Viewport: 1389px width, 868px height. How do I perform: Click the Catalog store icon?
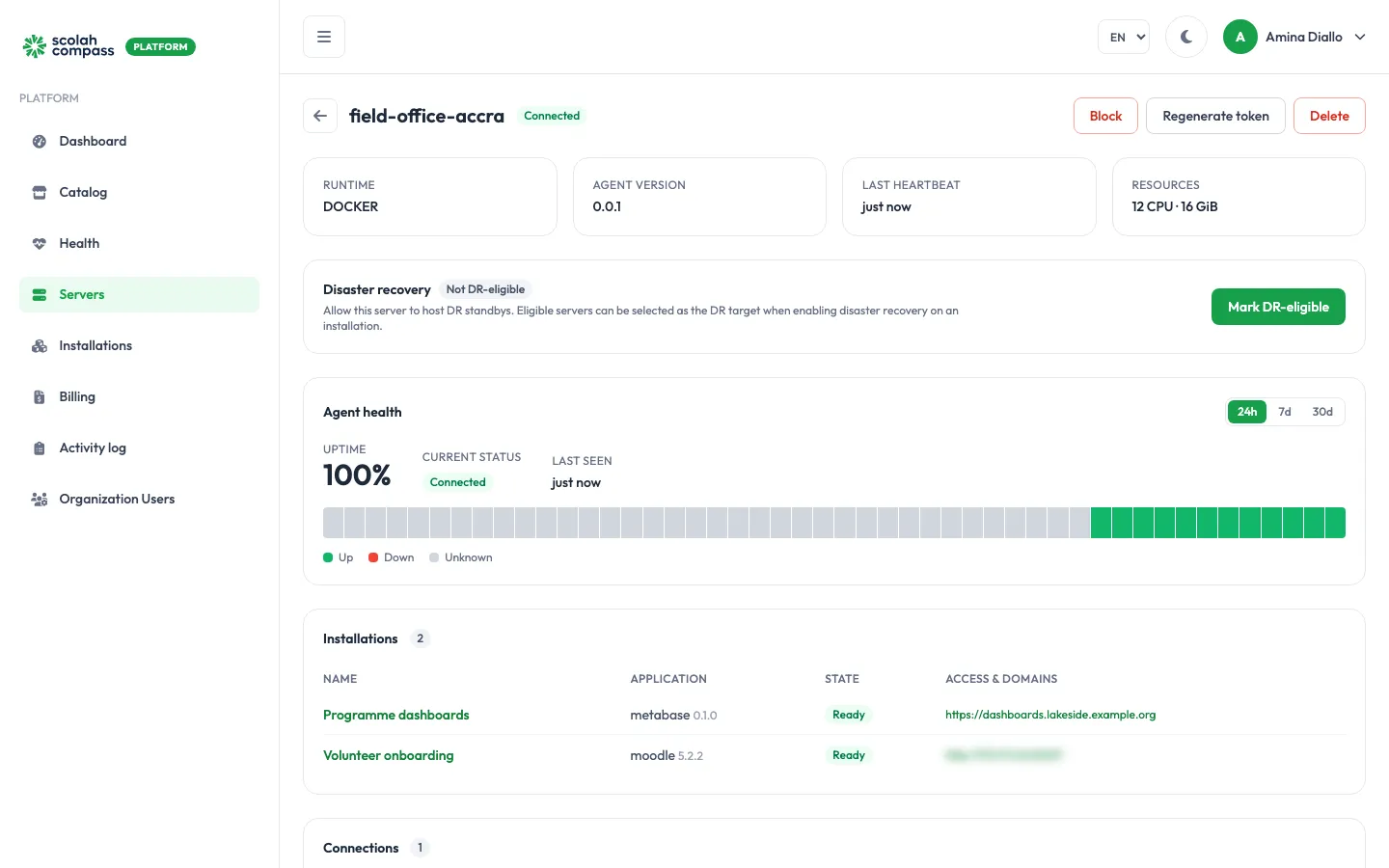(x=40, y=192)
